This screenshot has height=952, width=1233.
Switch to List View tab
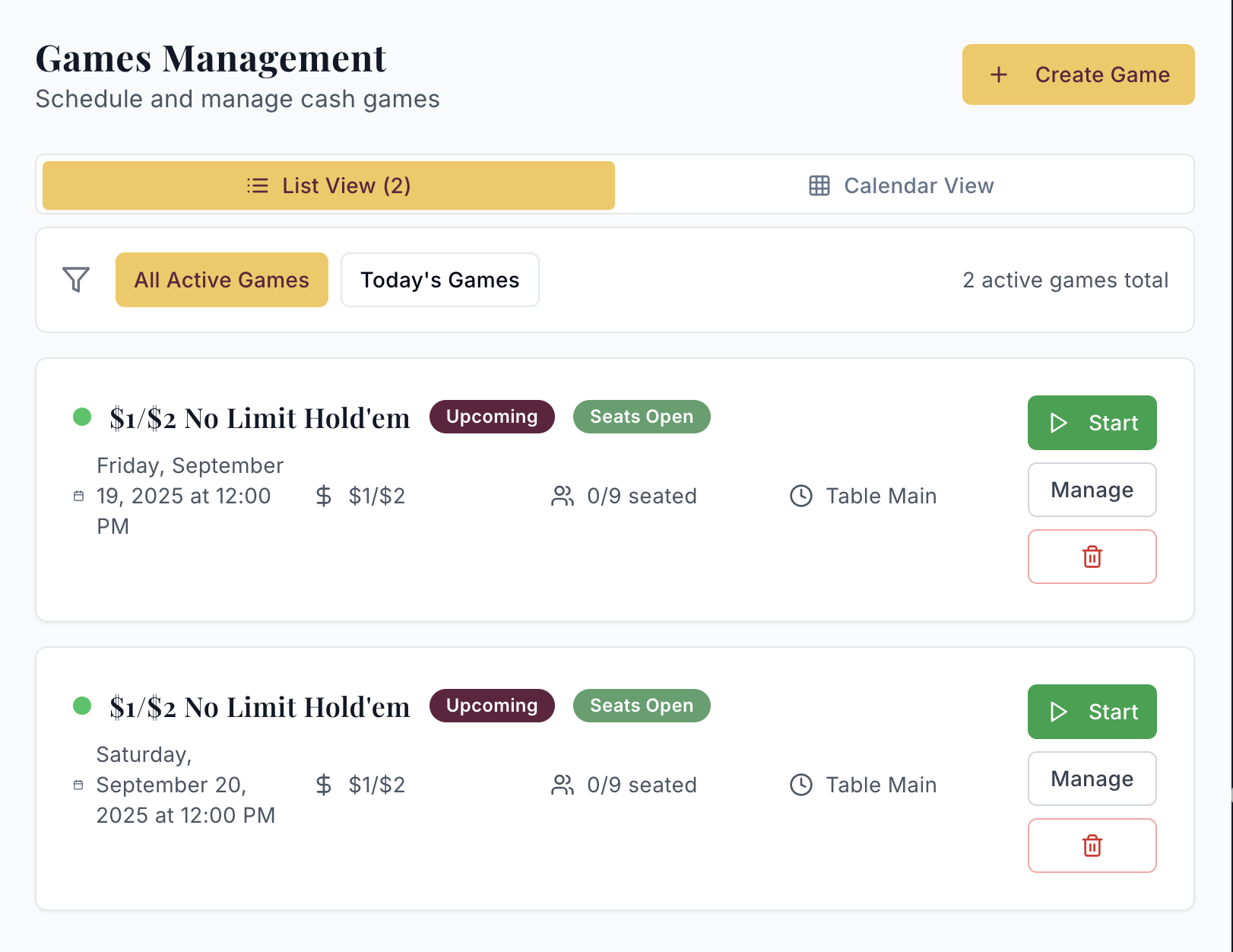click(x=327, y=186)
